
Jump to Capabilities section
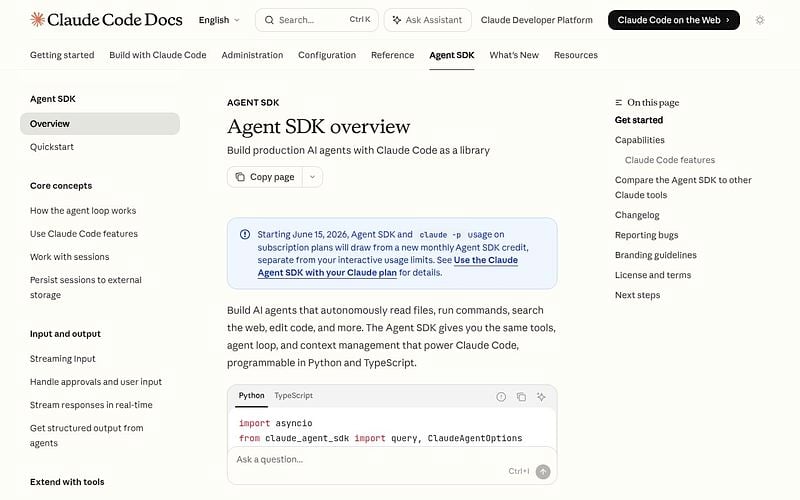click(x=640, y=140)
